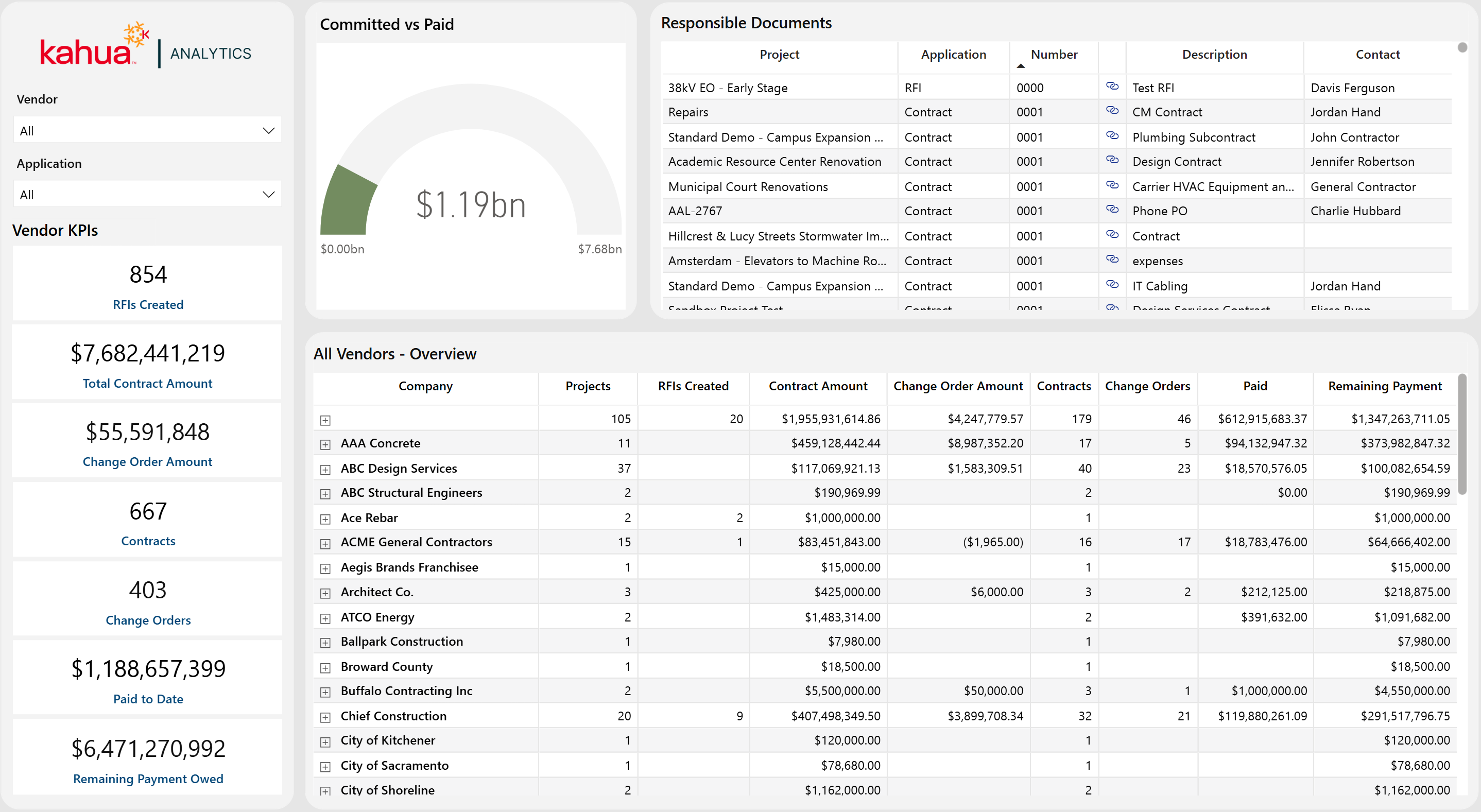Screen dimensions: 1481x812
Task: Click link icon beside IT Cabling
Action: [x=1112, y=284]
